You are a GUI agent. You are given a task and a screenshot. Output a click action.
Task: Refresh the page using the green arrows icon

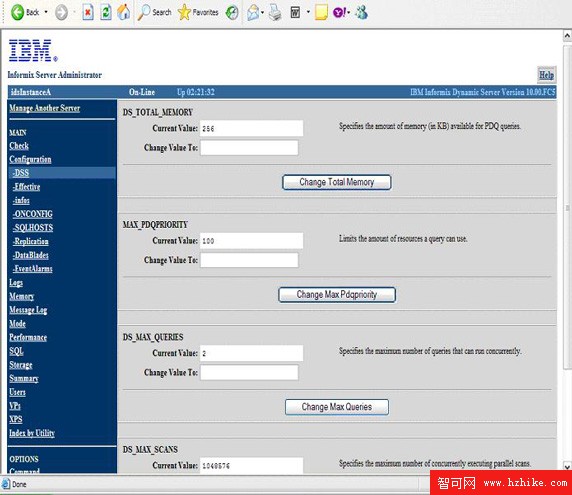click(106, 12)
